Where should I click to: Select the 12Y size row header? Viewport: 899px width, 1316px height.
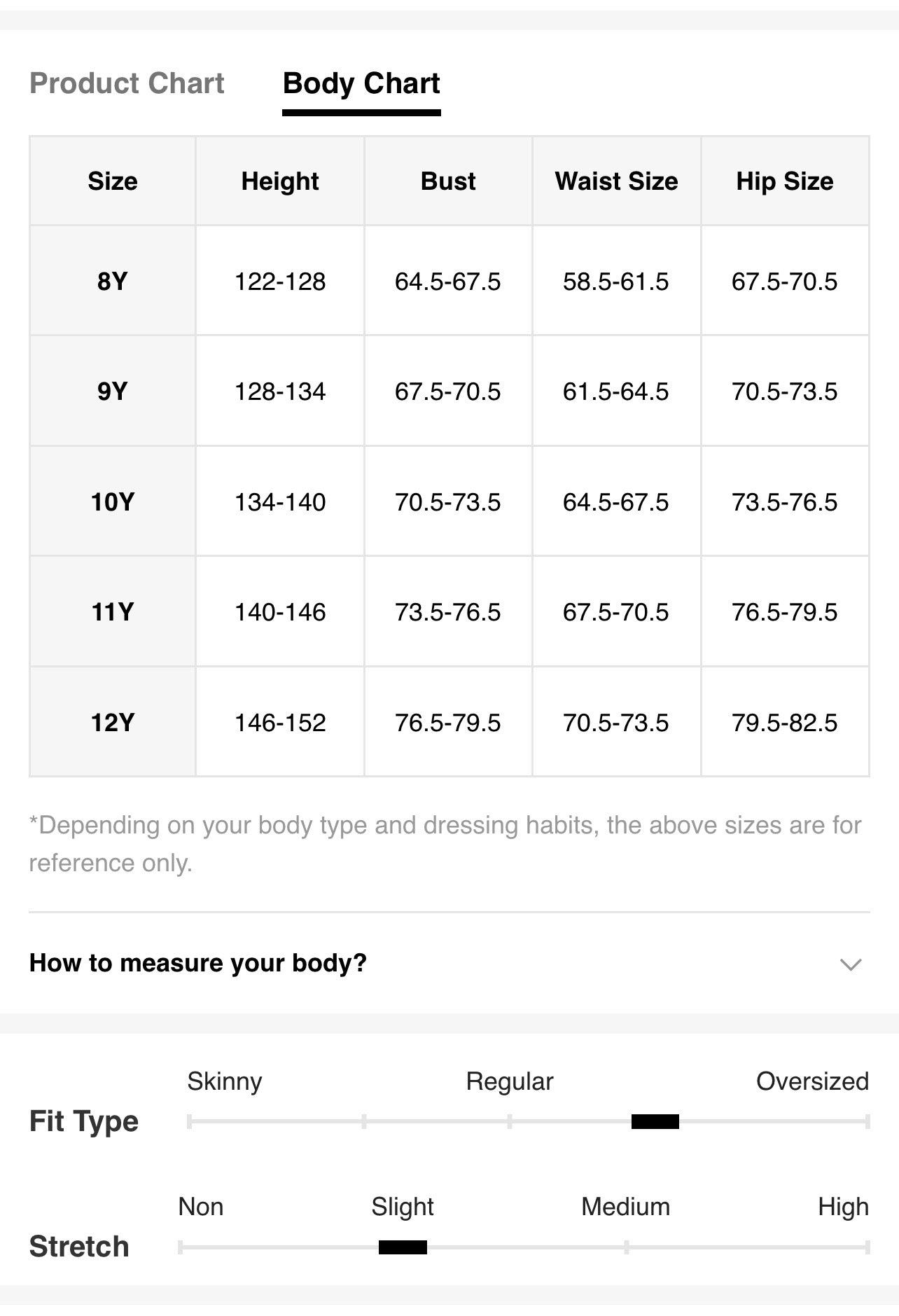[113, 722]
